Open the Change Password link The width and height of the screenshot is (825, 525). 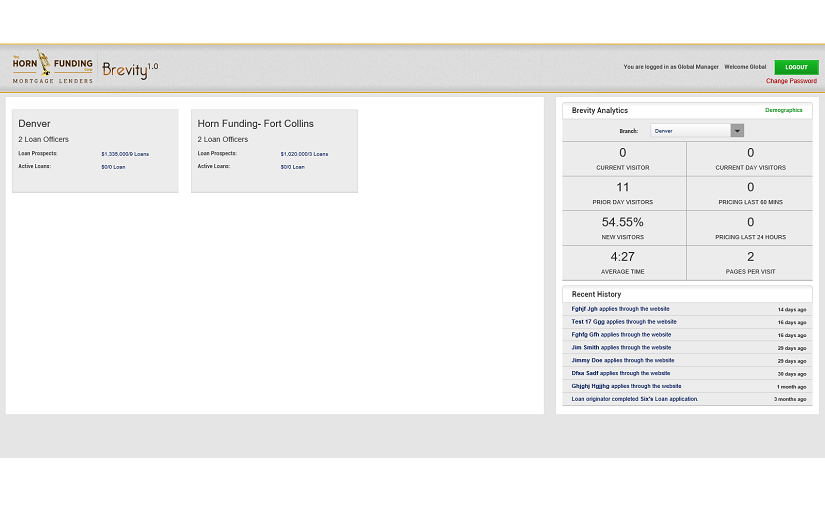pos(791,81)
